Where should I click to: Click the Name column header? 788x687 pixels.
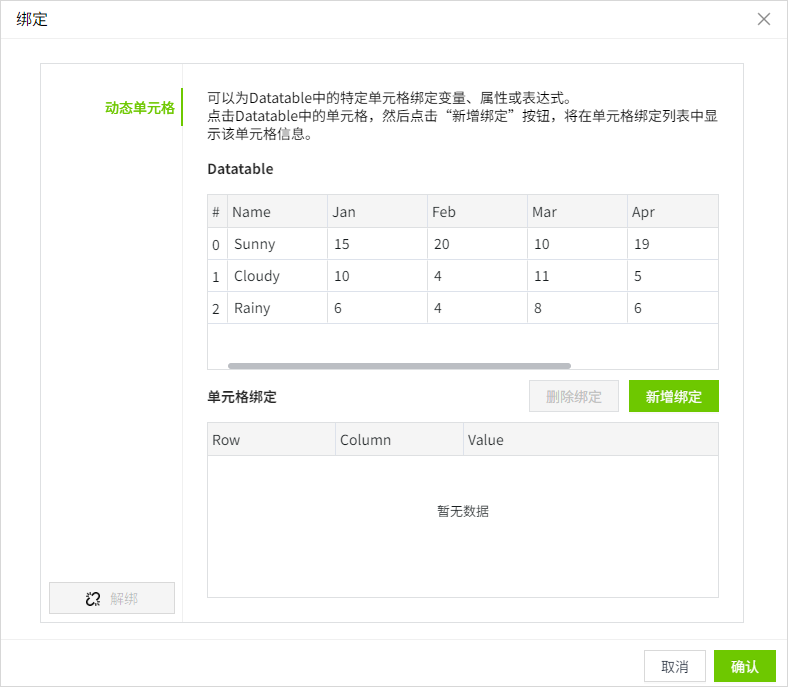point(277,212)
